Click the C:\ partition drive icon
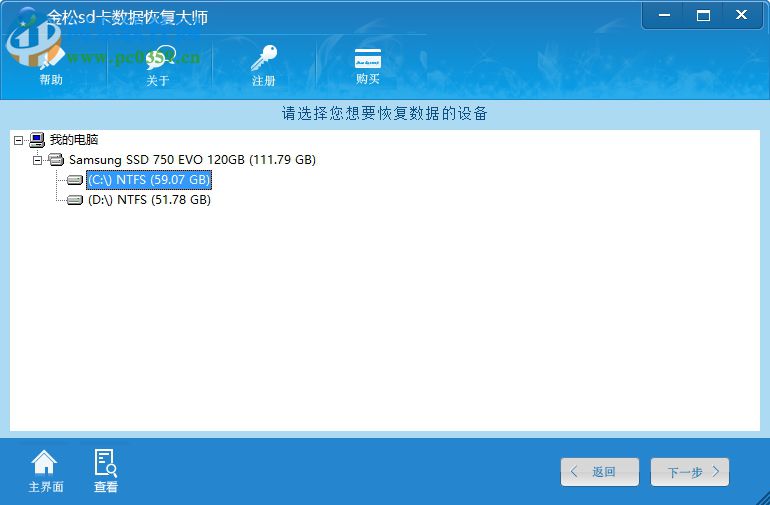 [x=75, y=180]
